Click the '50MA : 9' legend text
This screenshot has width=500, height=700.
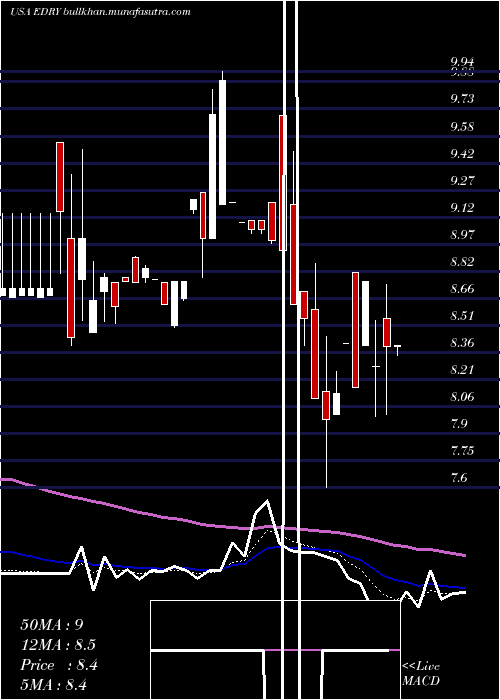[52, 625]
